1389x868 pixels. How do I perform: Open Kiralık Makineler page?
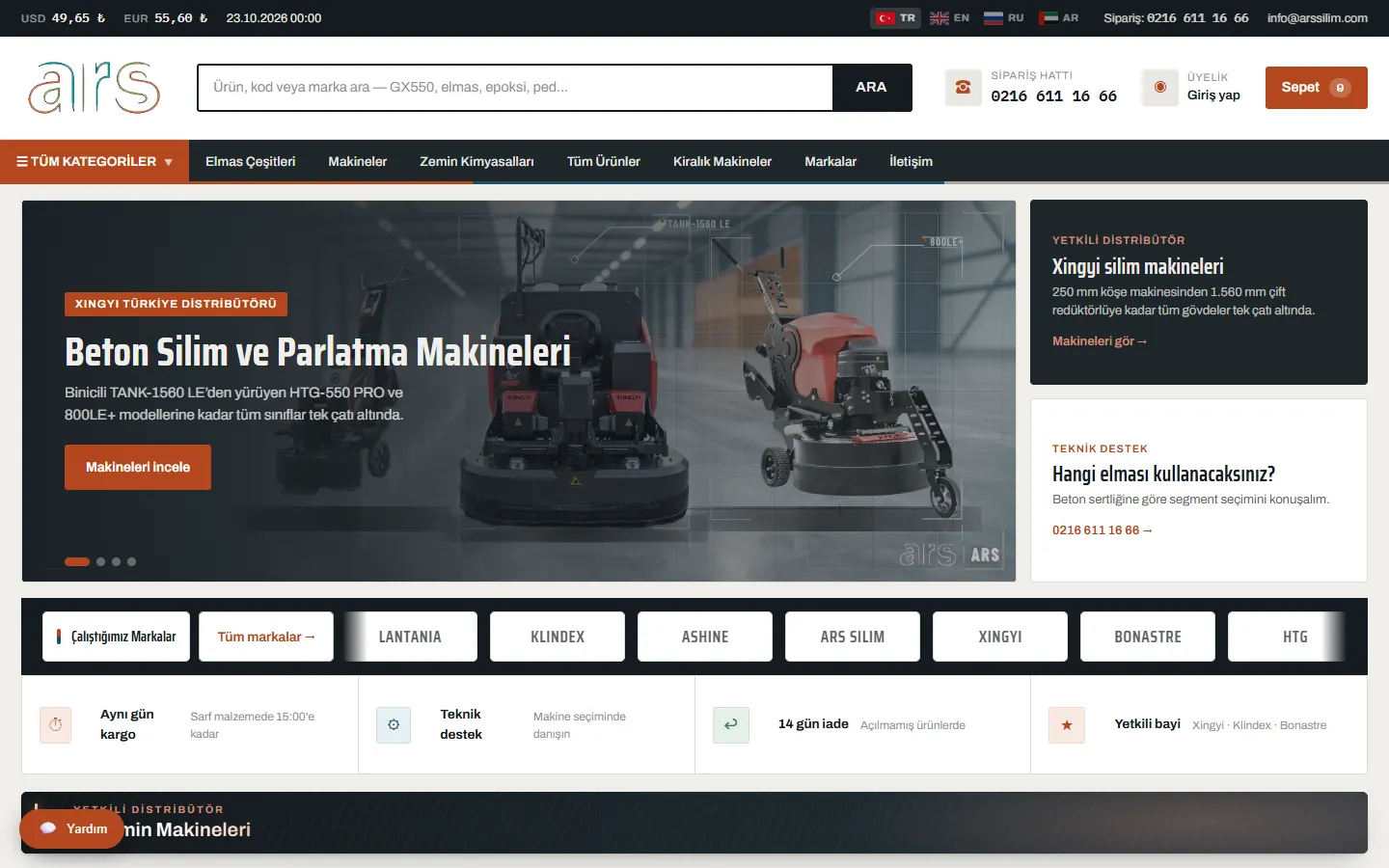click(x=722, y=161)
